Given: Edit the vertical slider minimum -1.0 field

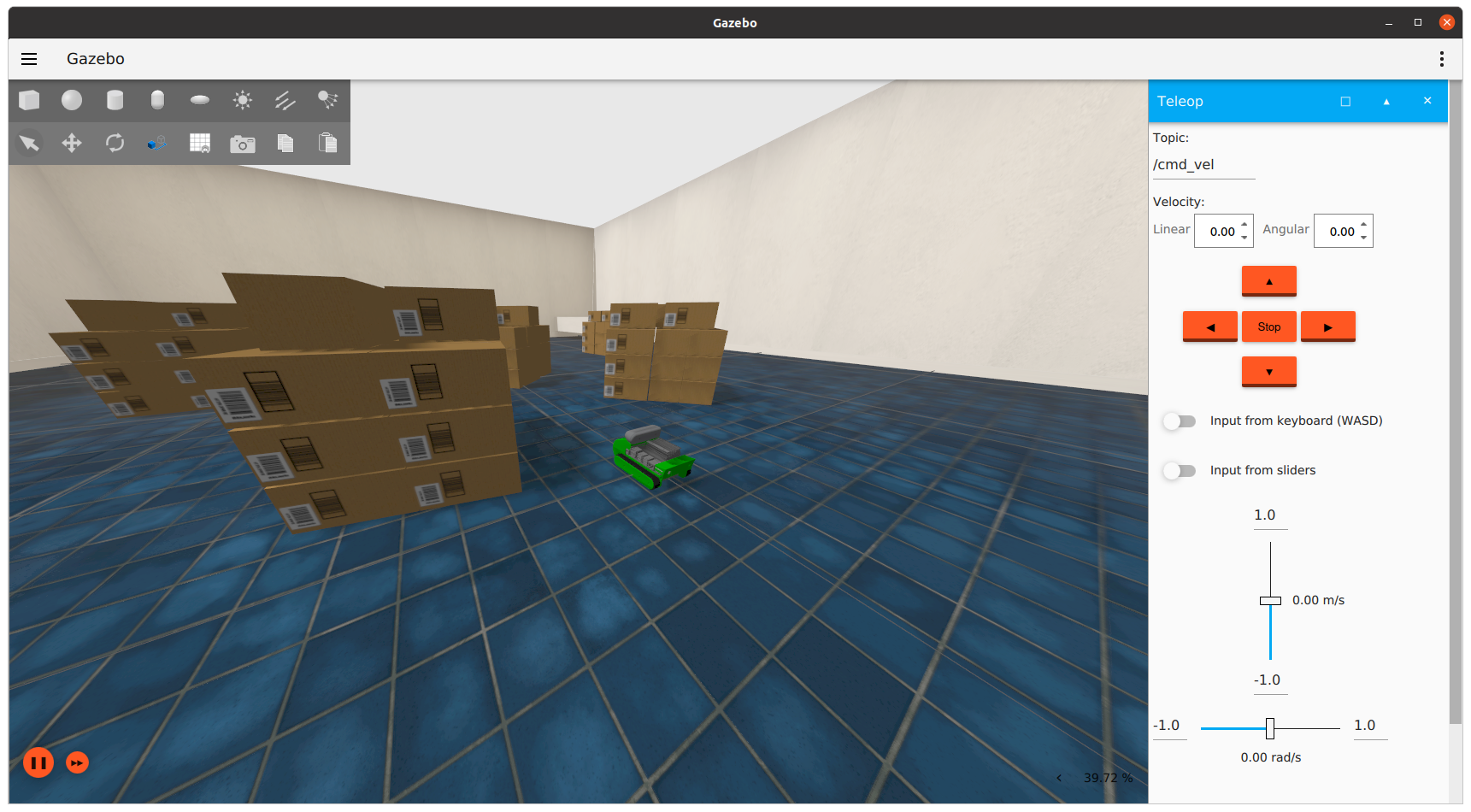Looking at the screenshot, I should tap(1270, 681).
